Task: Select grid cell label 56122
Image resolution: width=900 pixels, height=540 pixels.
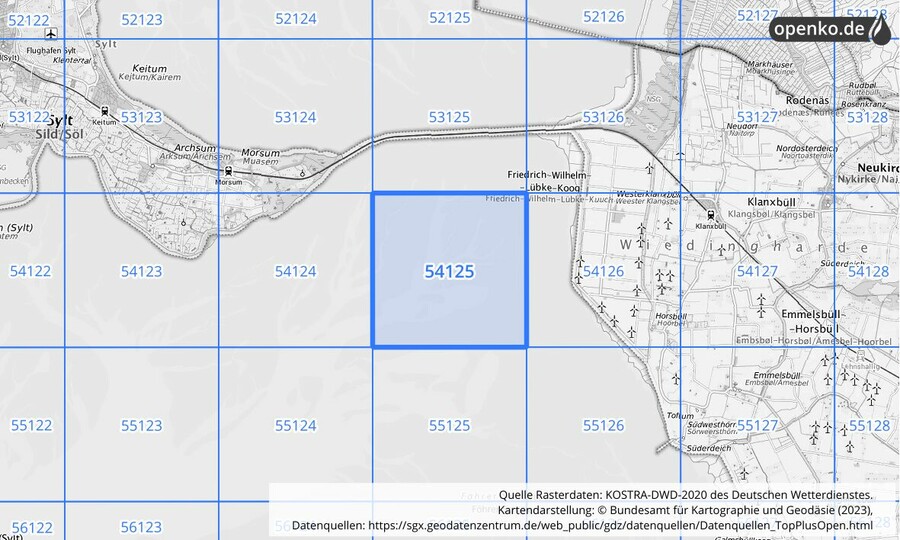Action: click(32, 527)
